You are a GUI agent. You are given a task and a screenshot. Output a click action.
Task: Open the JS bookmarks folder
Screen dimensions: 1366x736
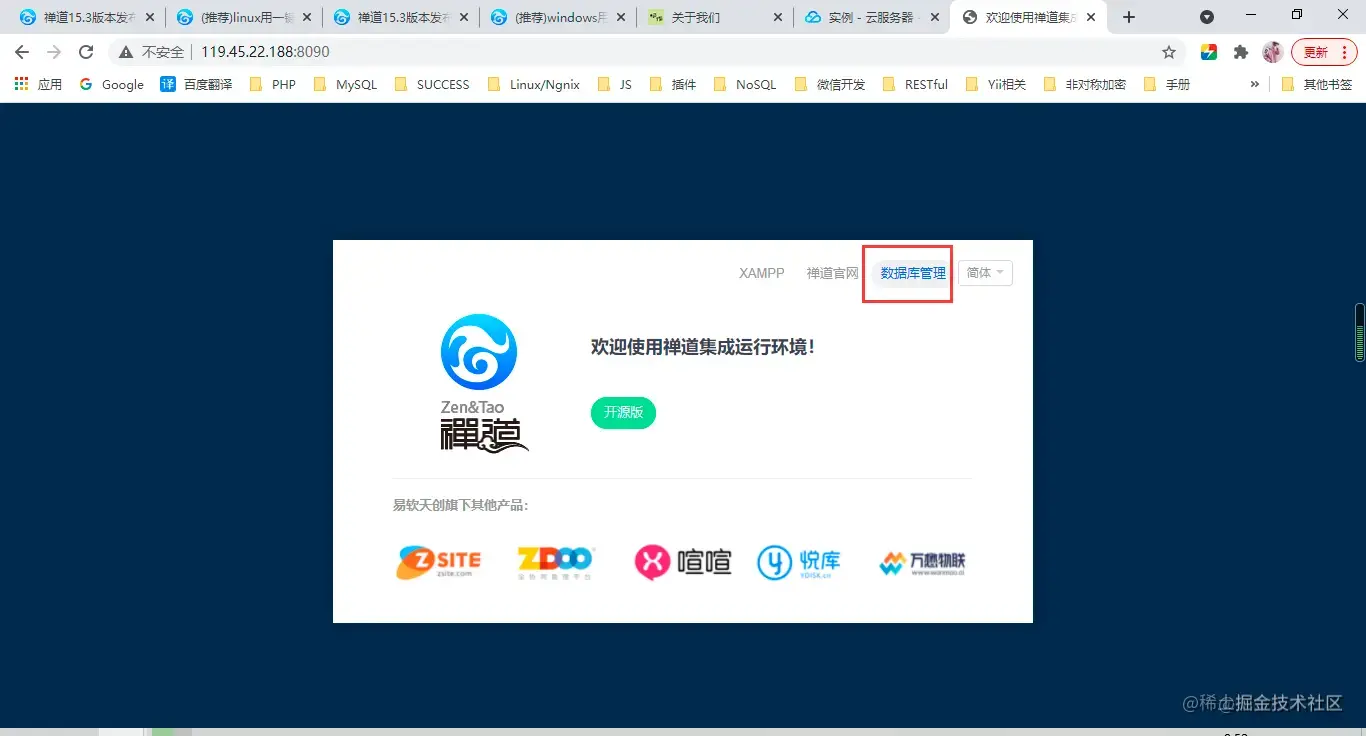(615, 84)
